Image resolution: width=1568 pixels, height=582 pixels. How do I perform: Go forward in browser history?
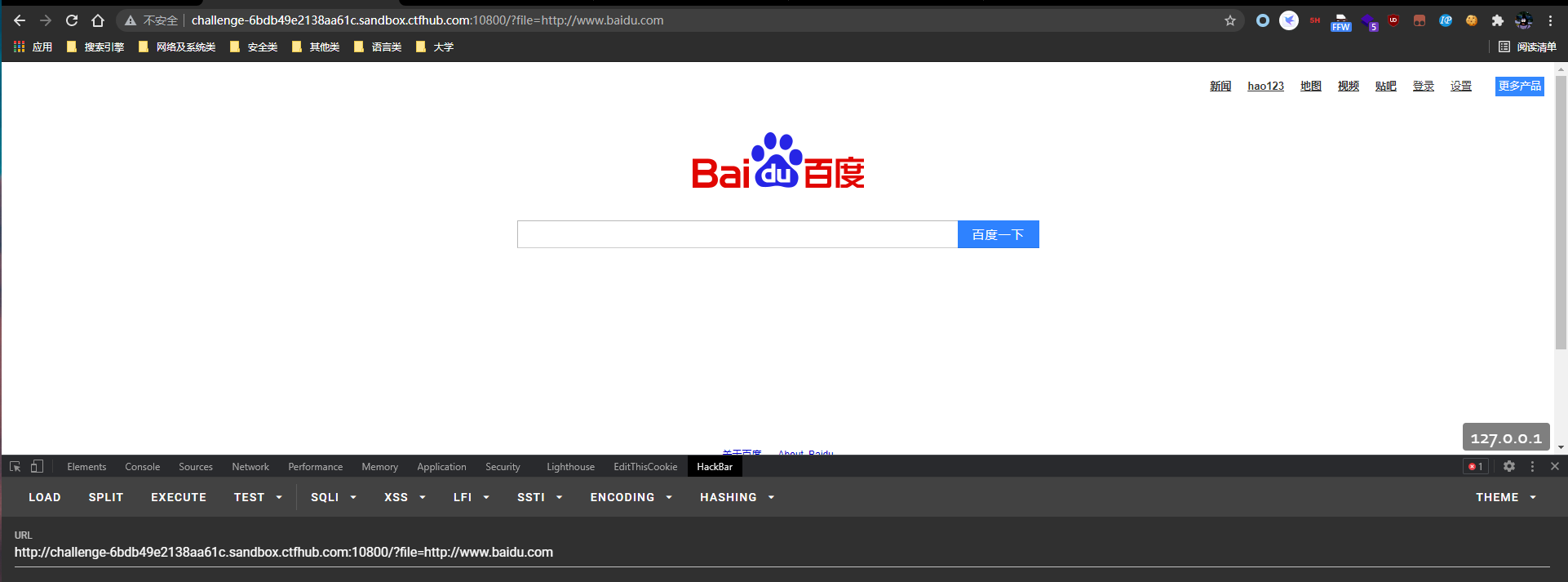pos(46,20)
